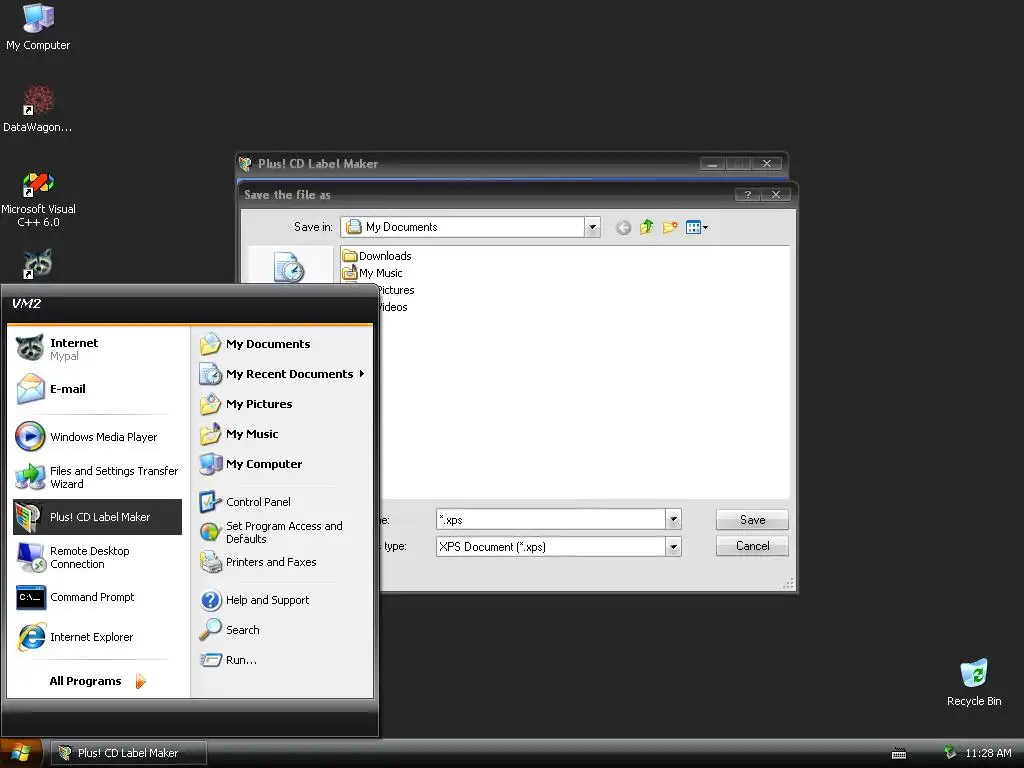The height and width of the screenshot is (768, 1024).
Task: Create a new folder in save dialog
Action: point(670,227)
